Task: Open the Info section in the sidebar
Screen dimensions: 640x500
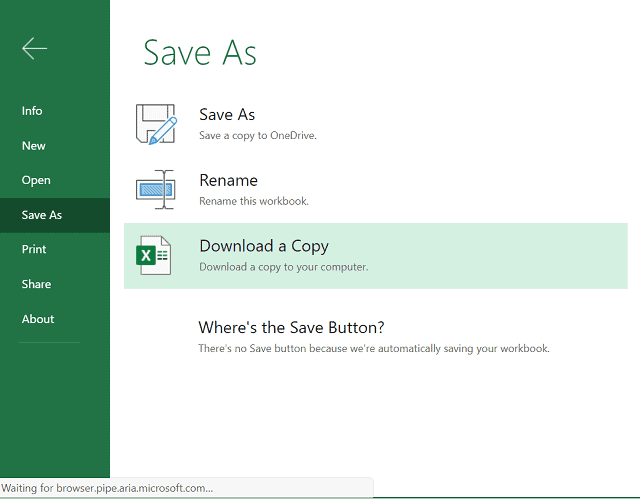Action: [32, 111]
